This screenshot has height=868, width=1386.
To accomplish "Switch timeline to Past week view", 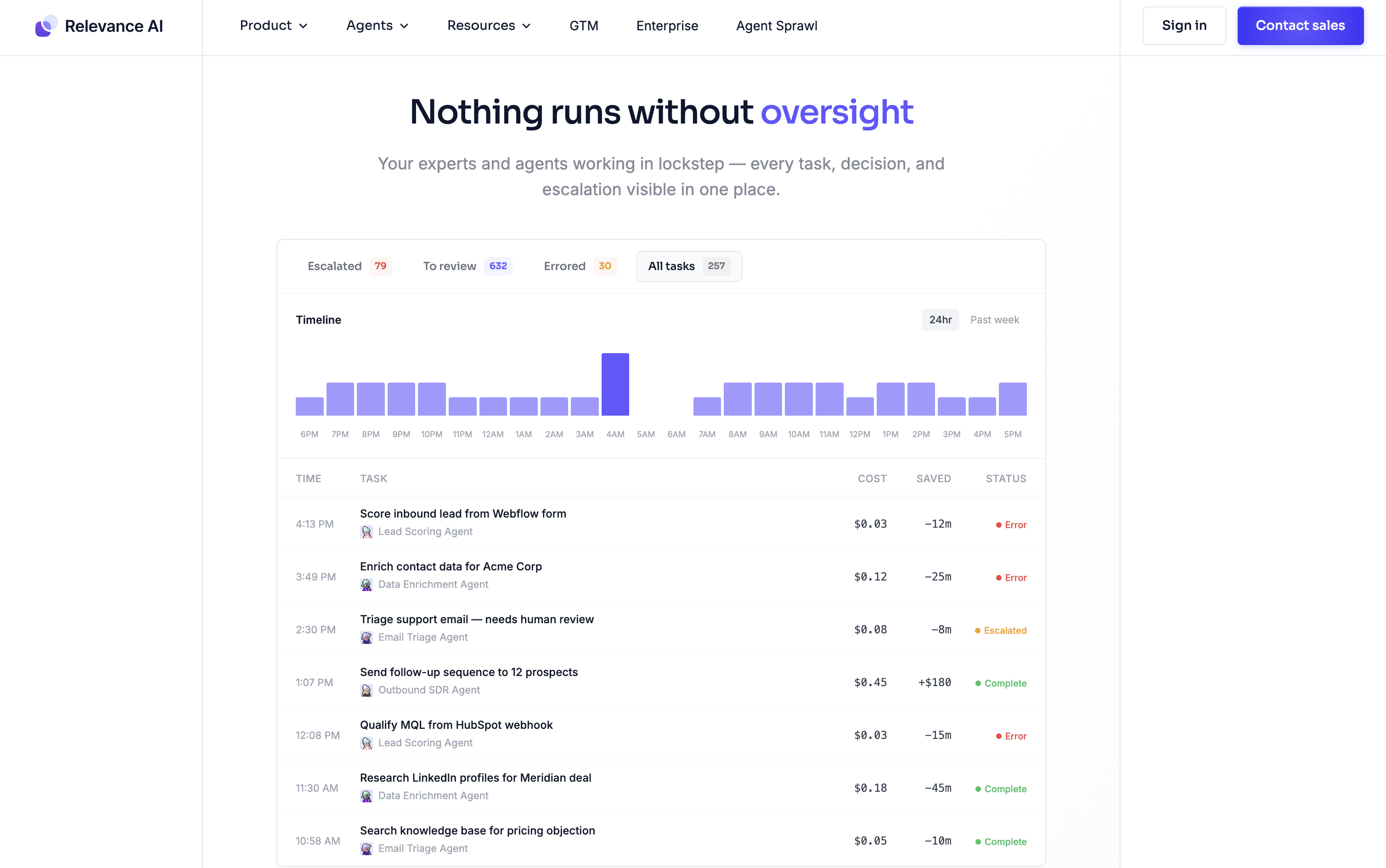I will point(995,320).
